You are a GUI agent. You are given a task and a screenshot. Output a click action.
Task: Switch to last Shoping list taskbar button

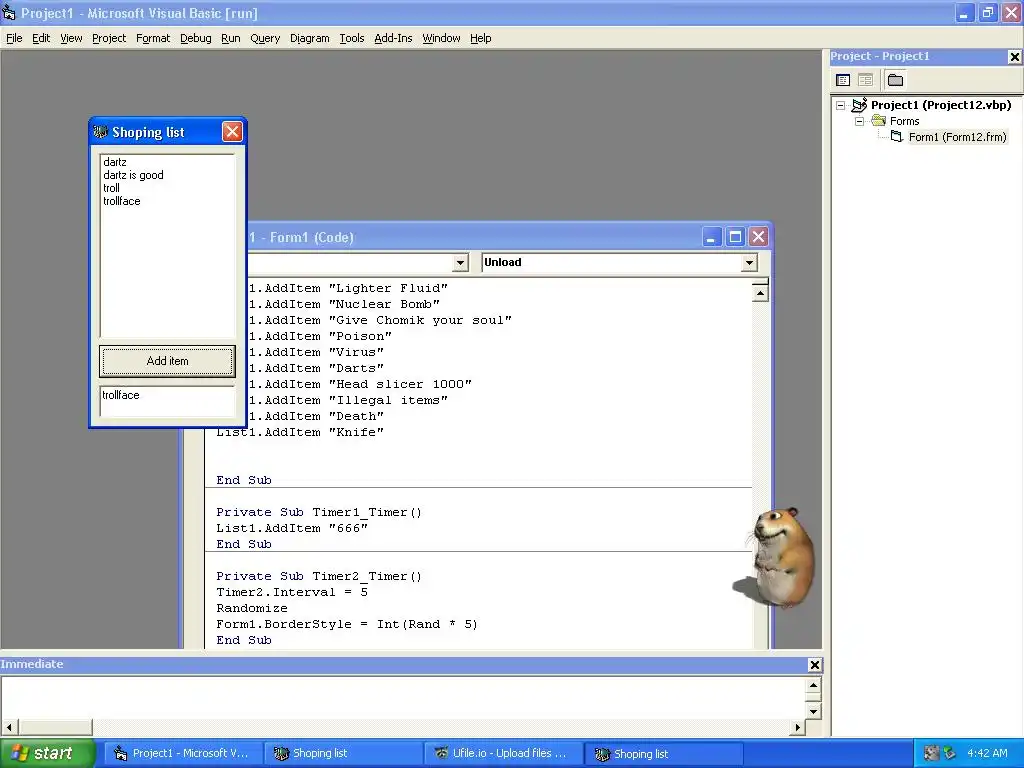[662, 753]
